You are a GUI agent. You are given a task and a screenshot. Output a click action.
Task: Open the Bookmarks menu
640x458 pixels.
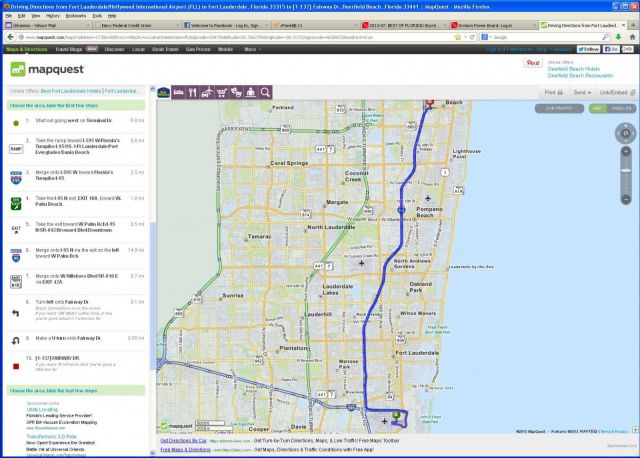[x=76, y=16]
